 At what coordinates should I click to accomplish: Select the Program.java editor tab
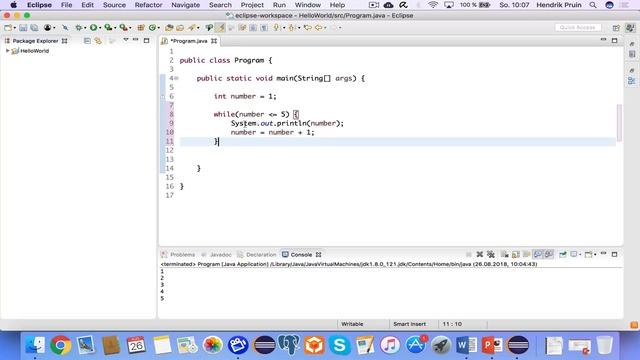pyautogui.click(x=189, y=41)
